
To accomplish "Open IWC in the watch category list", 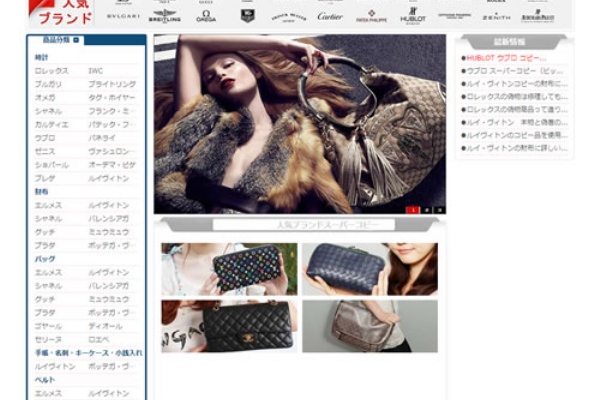I will tap(96, 71).
